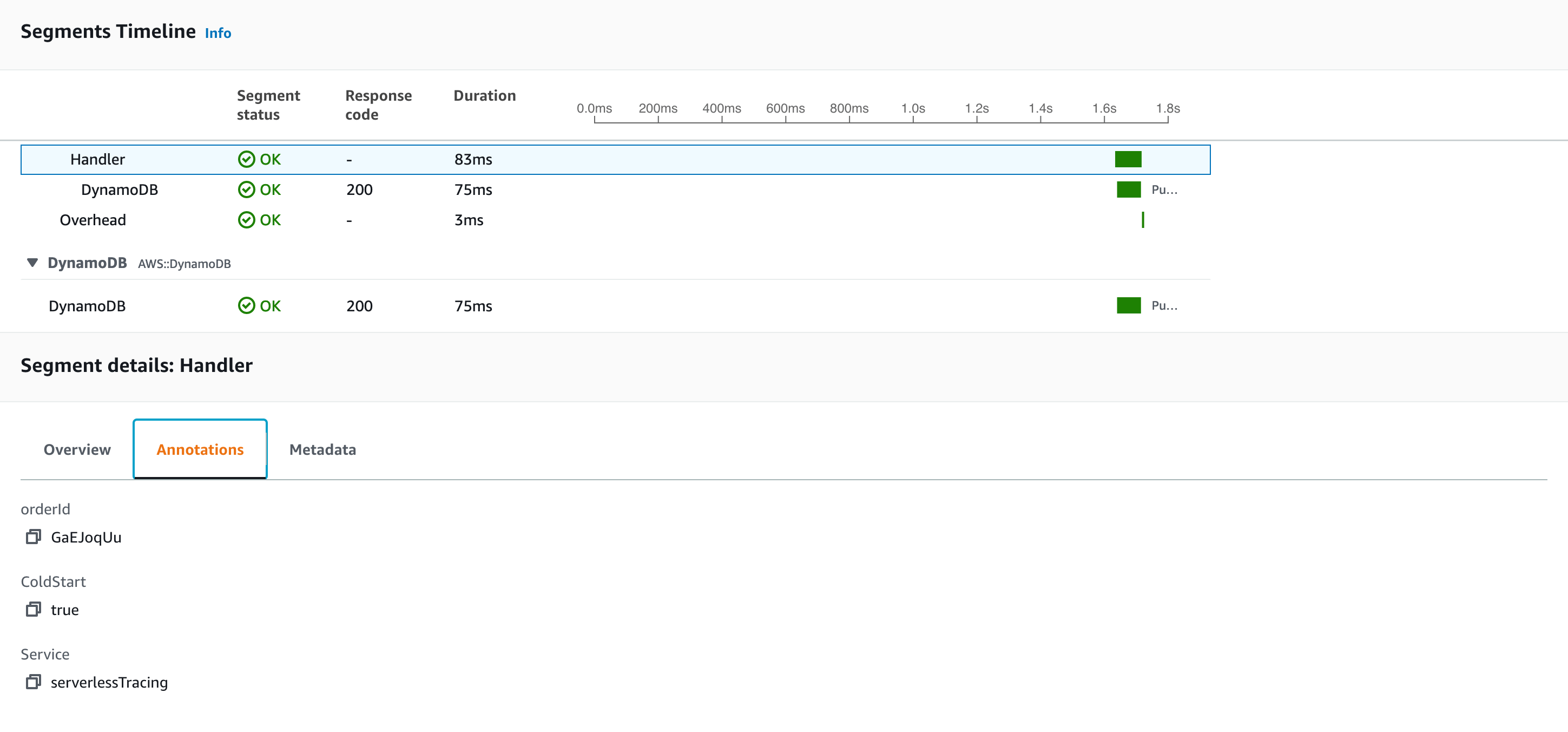Image resolution: width=1568 pixels, height=732 pixels.
Task: Click the Overhead row OK status icon
Action: (246, 220)
